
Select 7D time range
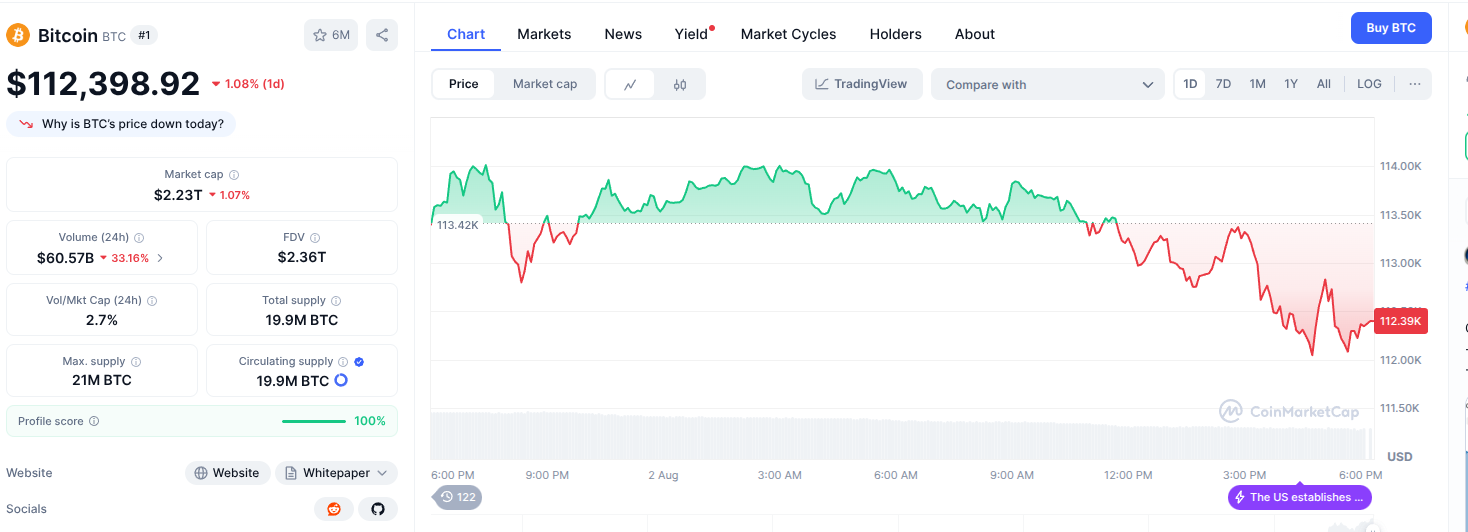pos(1223,84)
